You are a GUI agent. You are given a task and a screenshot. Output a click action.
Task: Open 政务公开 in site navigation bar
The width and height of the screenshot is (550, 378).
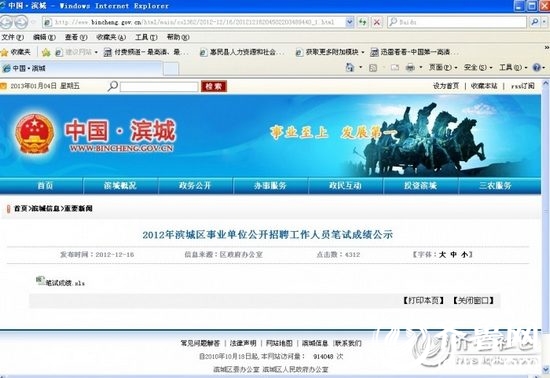[x=195, y=186]
